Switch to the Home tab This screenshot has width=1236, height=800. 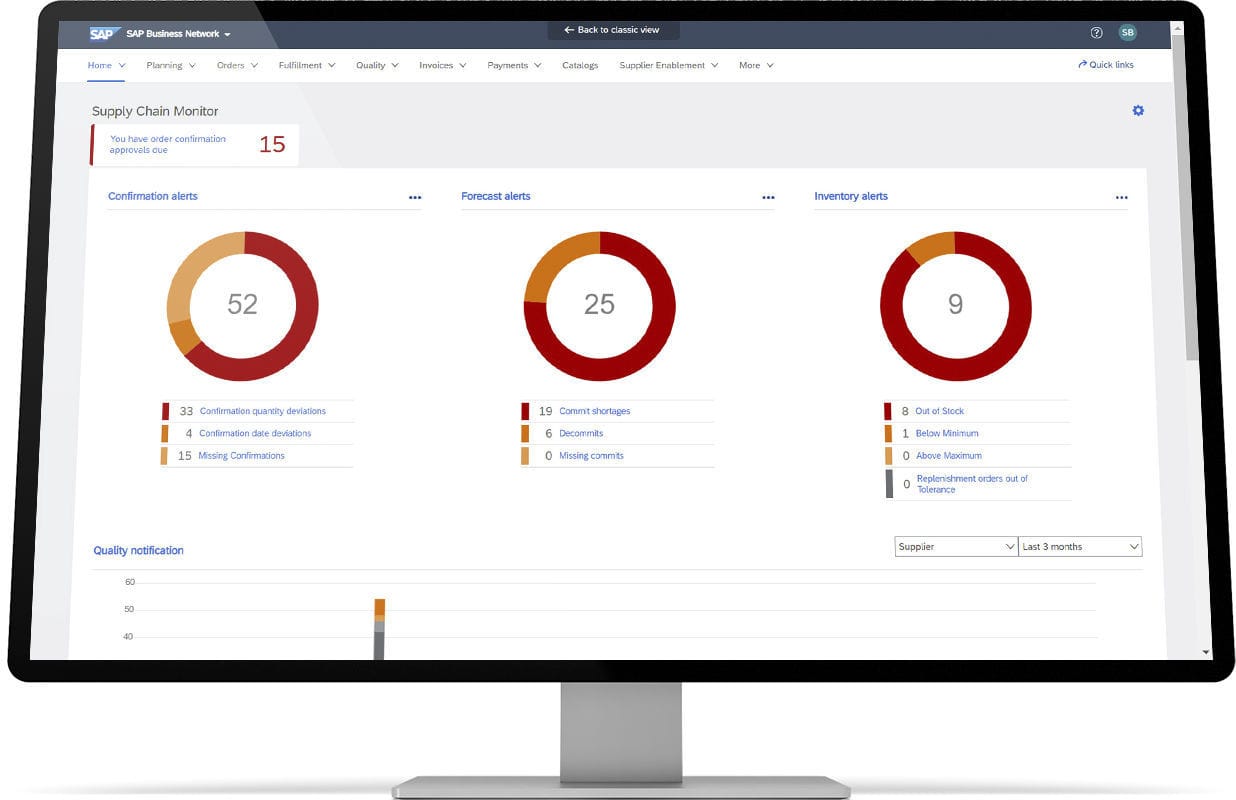[103, 64]
